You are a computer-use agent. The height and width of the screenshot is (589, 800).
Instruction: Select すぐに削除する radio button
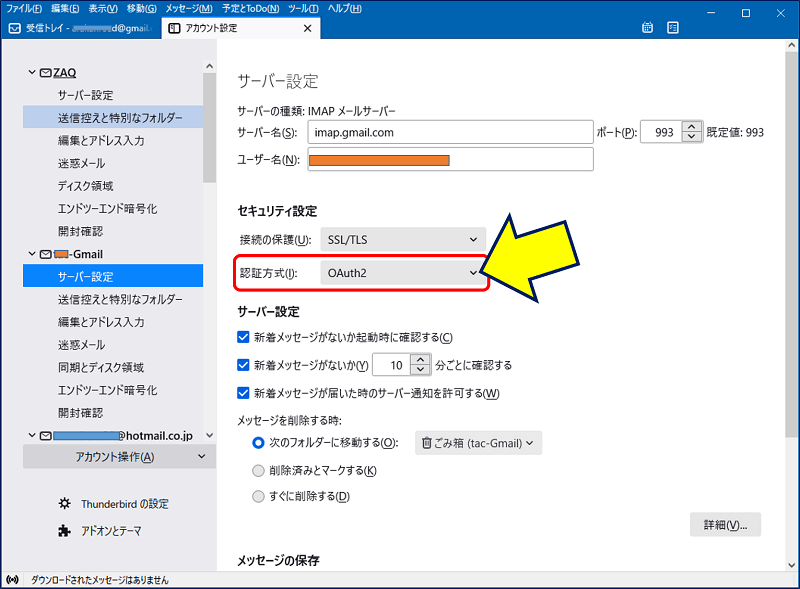(258, 496)
